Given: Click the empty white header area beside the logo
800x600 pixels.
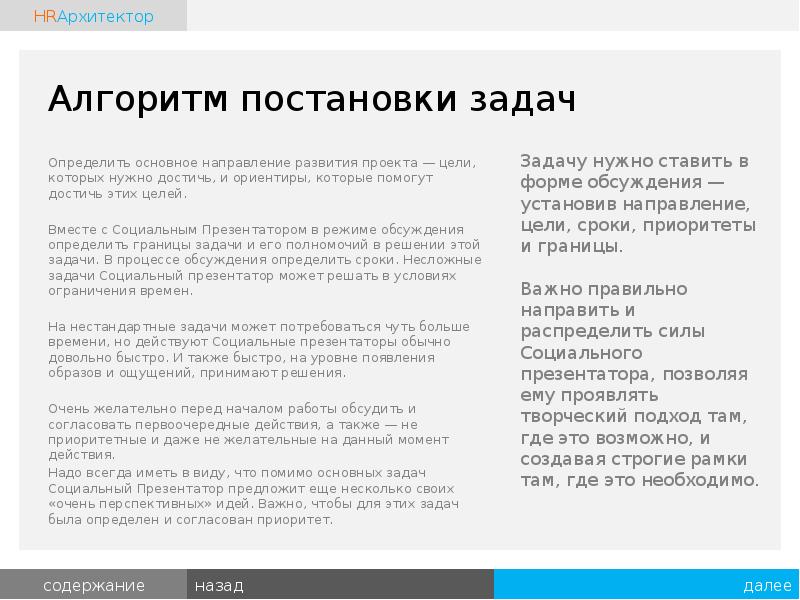Looking at the screenshot, I should point(490,15).
